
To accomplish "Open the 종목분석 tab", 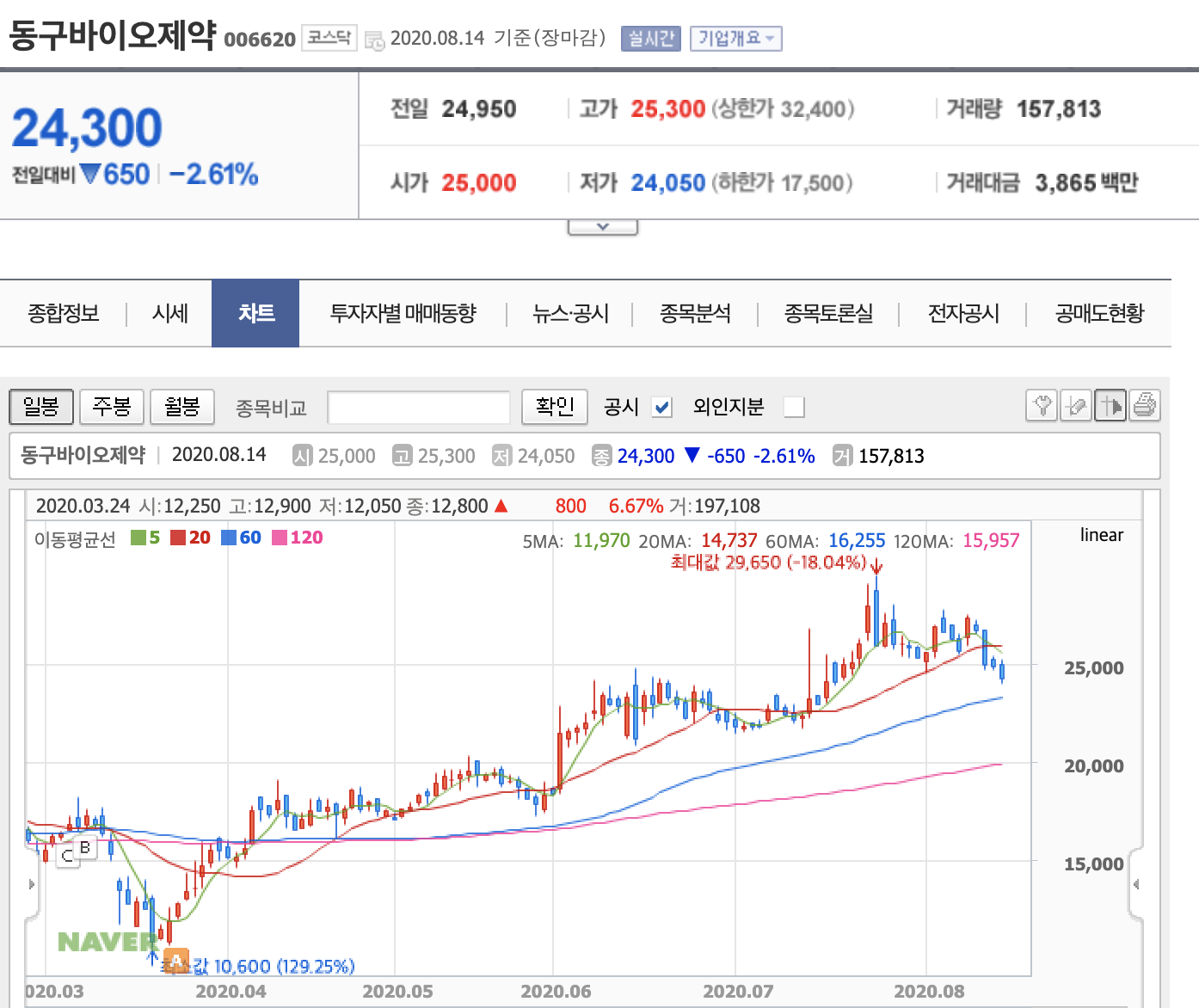I will 695,313.
